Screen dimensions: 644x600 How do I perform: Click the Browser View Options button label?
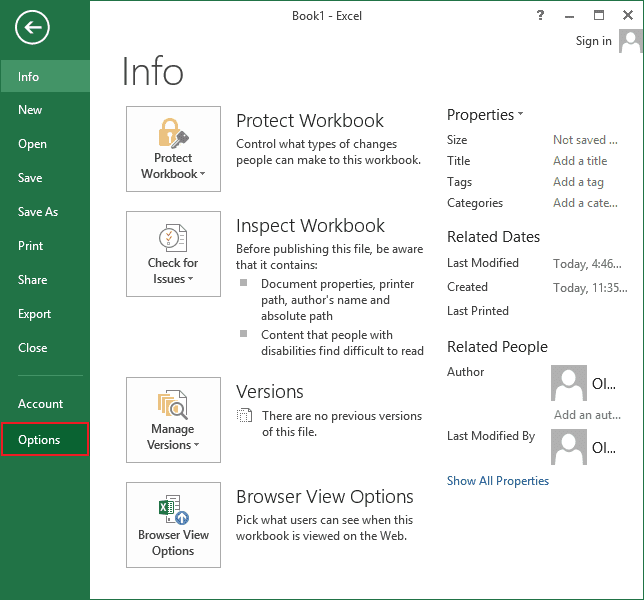(173, 543)
